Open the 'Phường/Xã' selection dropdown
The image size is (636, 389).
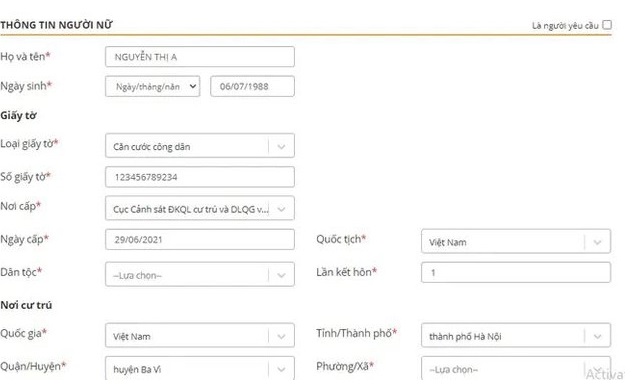click(516, 368)
